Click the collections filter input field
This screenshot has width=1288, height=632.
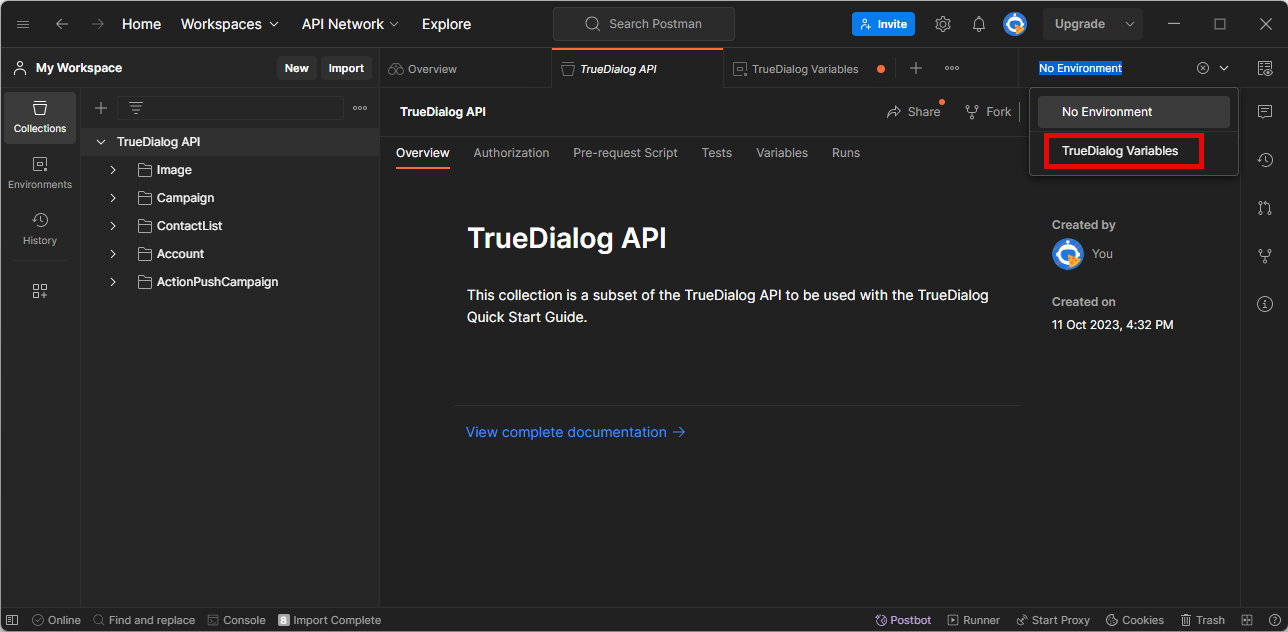coord(230,108)
